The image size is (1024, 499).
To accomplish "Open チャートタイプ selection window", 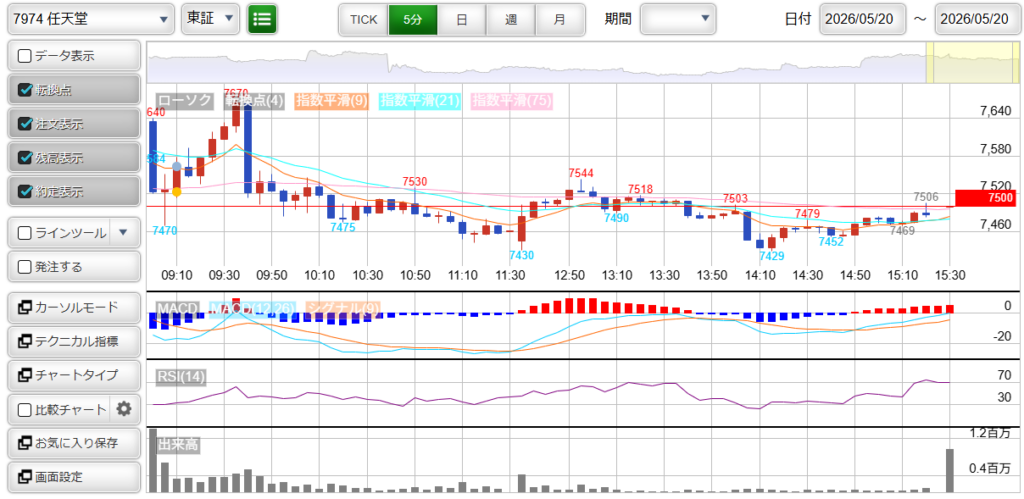I will (74, 375).
